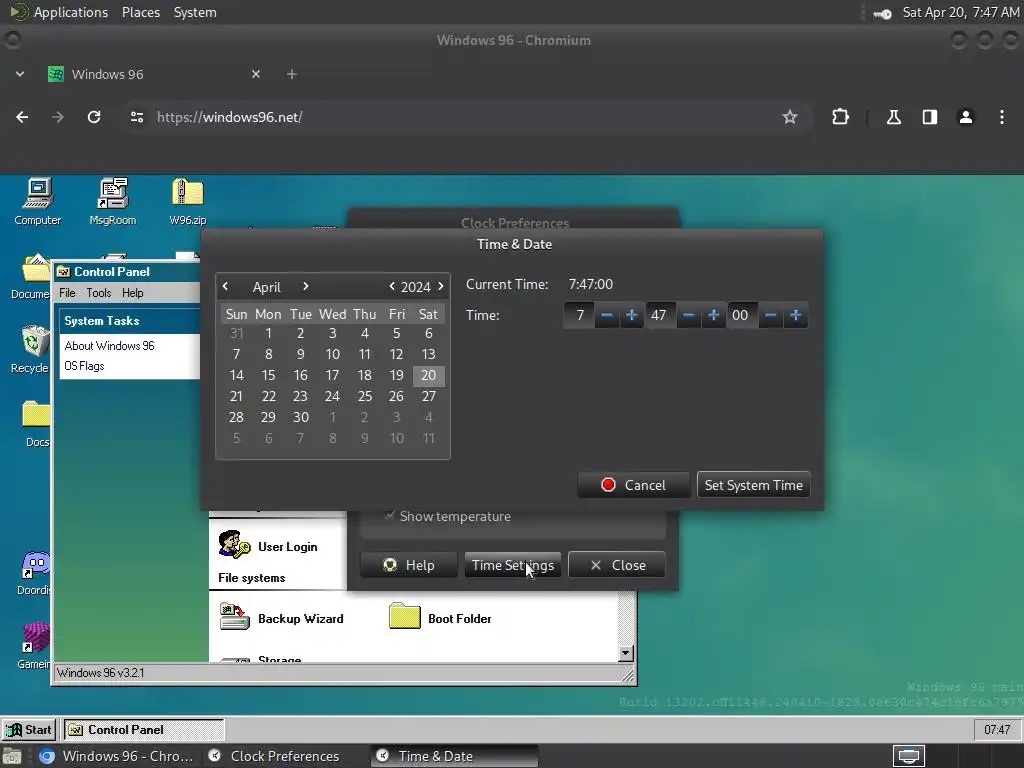Open the Docs folder on the desktop
Screen dimensions: 1024x768
coord(36,423)
